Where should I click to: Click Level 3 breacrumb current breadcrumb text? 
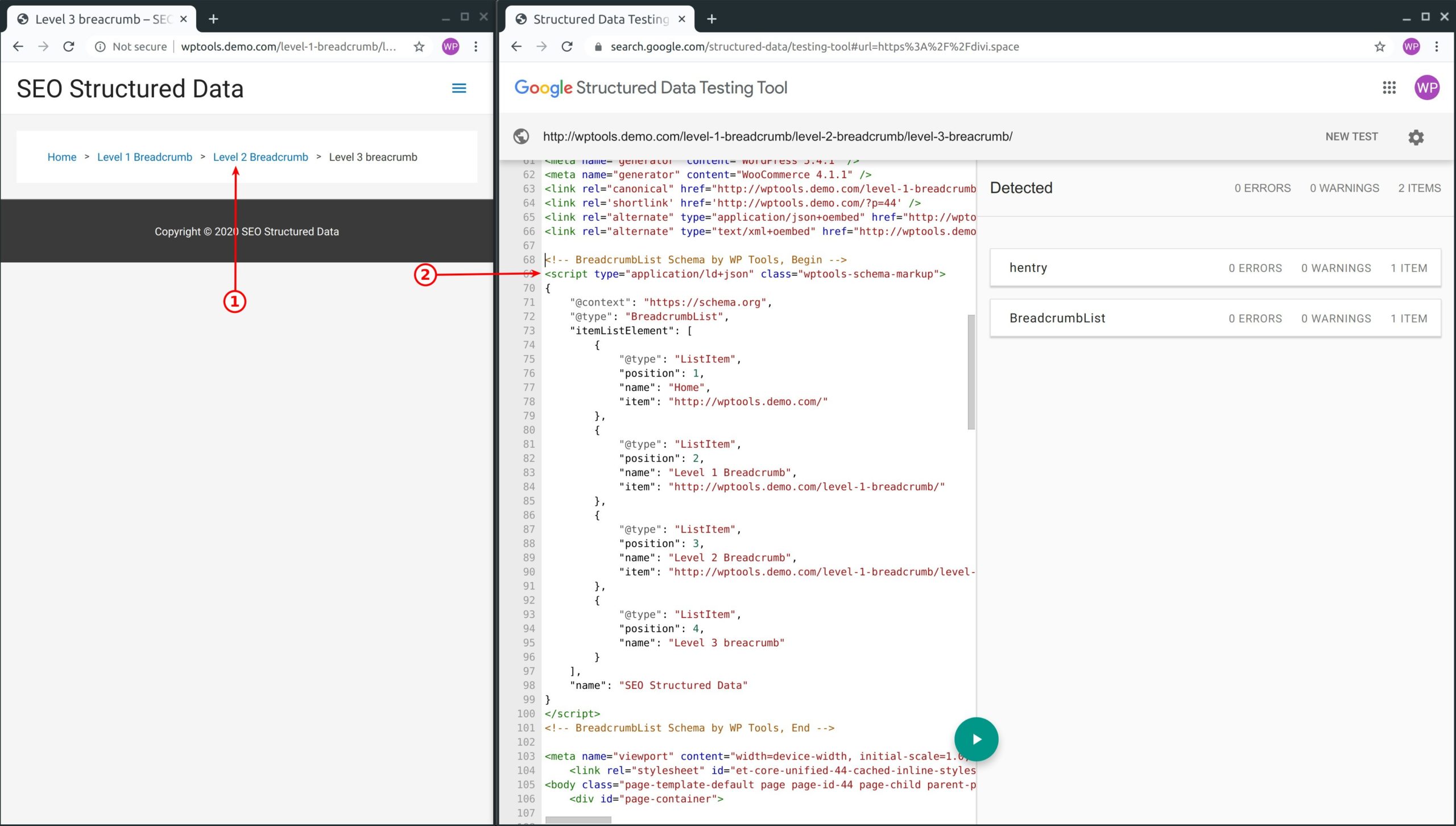click(x=373, y=157)
